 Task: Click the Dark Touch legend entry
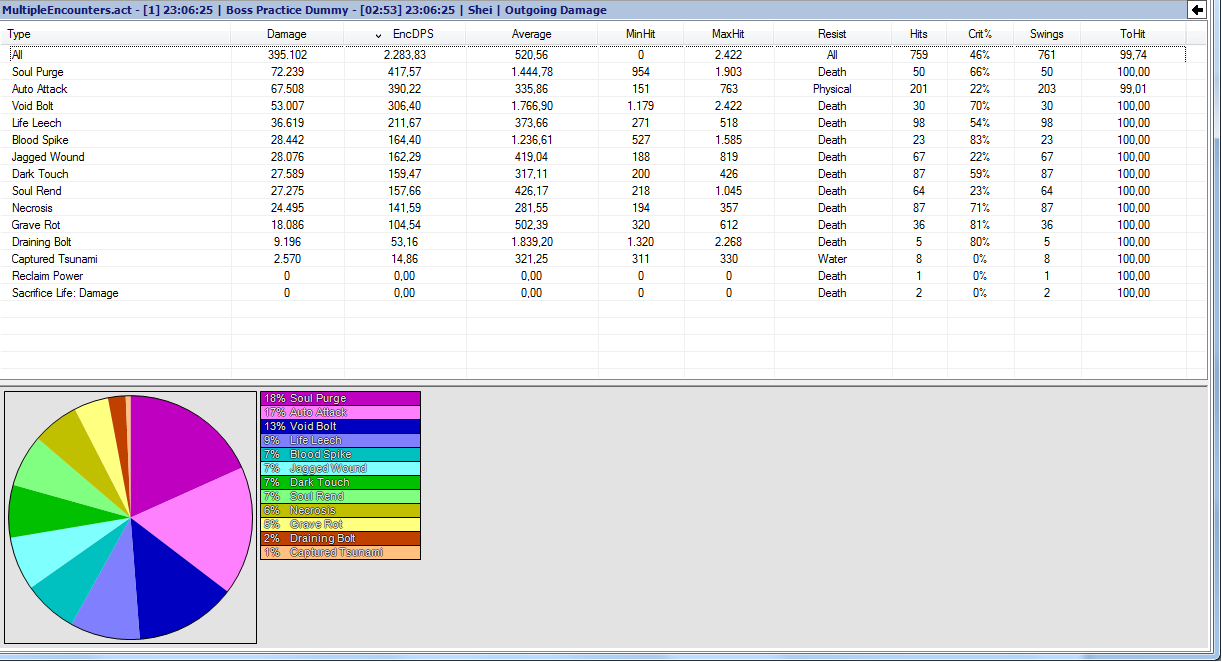(x=341, y=482)
